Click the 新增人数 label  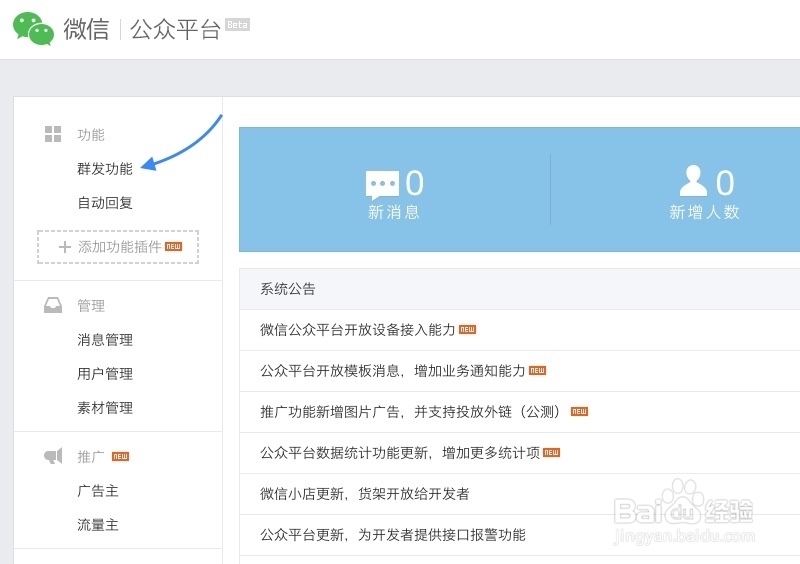tap(704, 212)
